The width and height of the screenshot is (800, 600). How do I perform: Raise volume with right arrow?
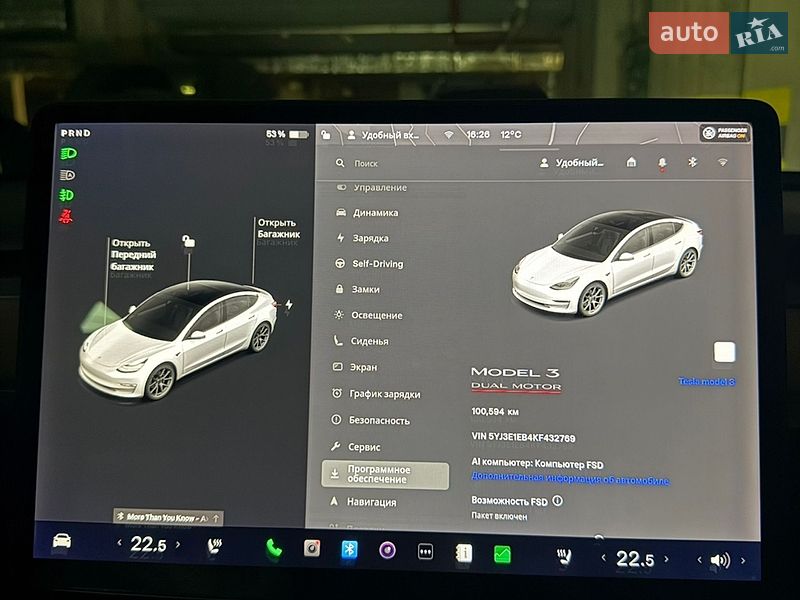pyautogui.click(x=743, y=561)
